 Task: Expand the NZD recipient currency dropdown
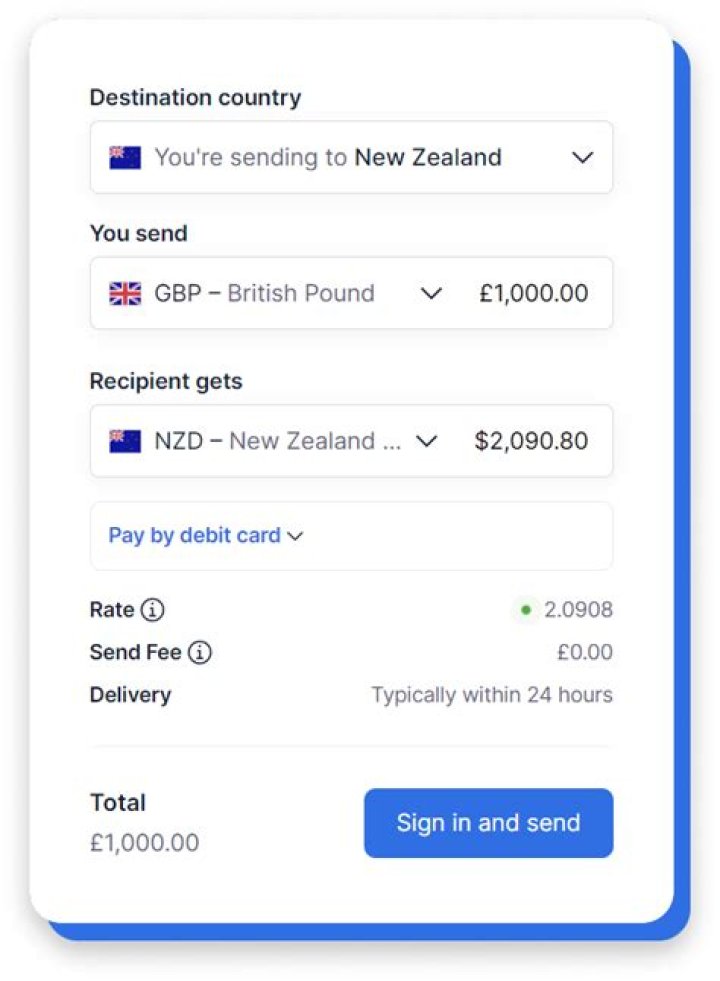(428, 440)
